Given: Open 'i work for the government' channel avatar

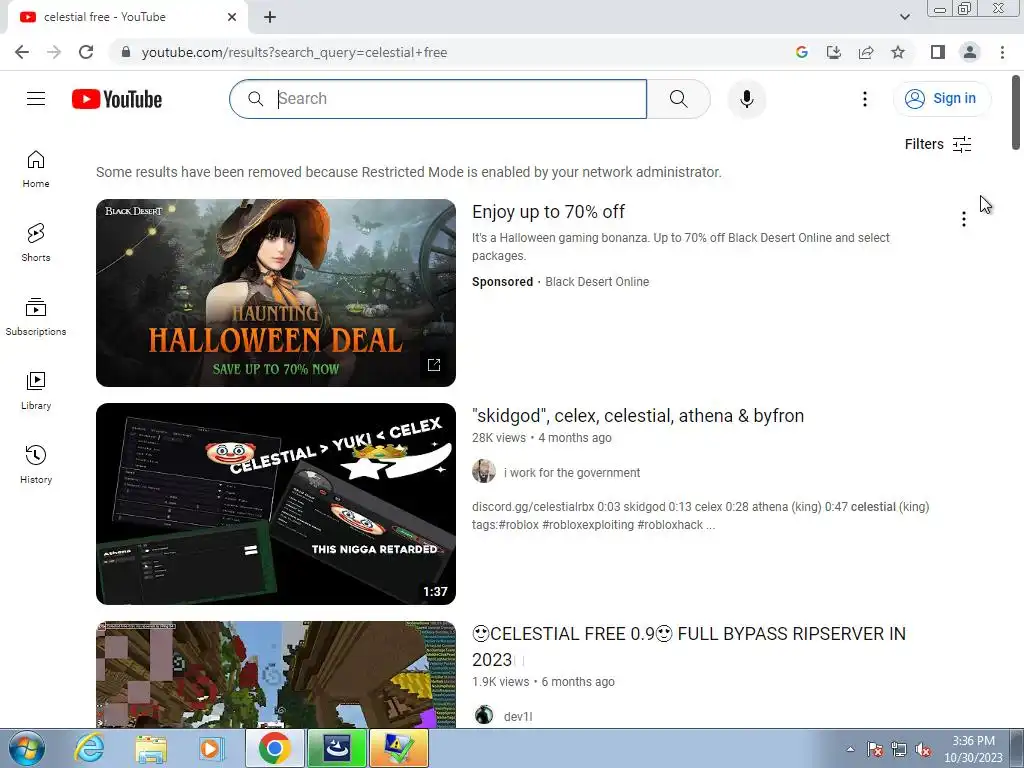Looking at the screenshot, I should pyautogui.click(x=484, y=472).
